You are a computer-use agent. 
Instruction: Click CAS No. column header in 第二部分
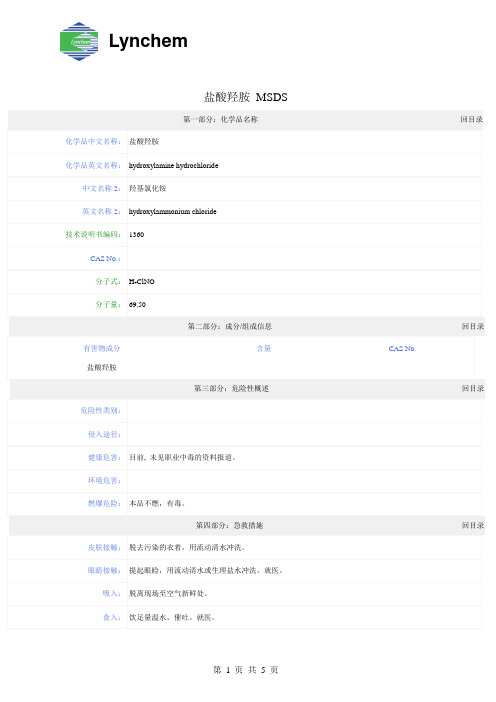[402, 348]
